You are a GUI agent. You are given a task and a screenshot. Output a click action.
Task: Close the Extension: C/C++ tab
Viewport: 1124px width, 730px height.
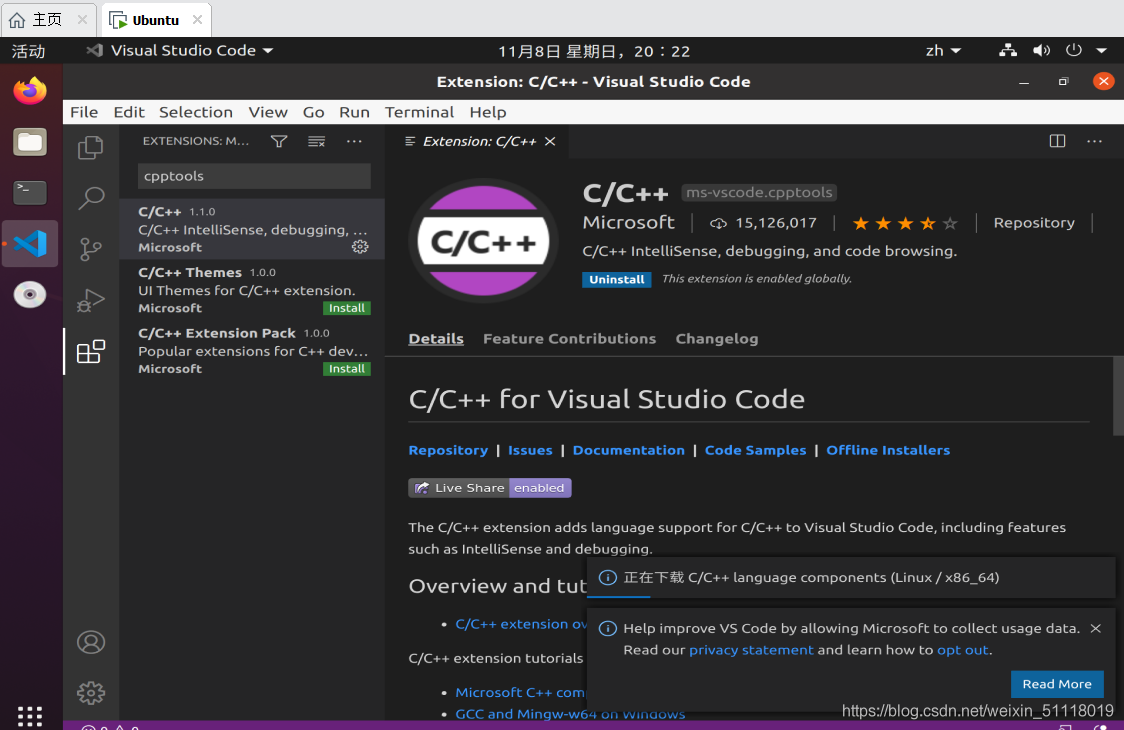pos(550,141)
